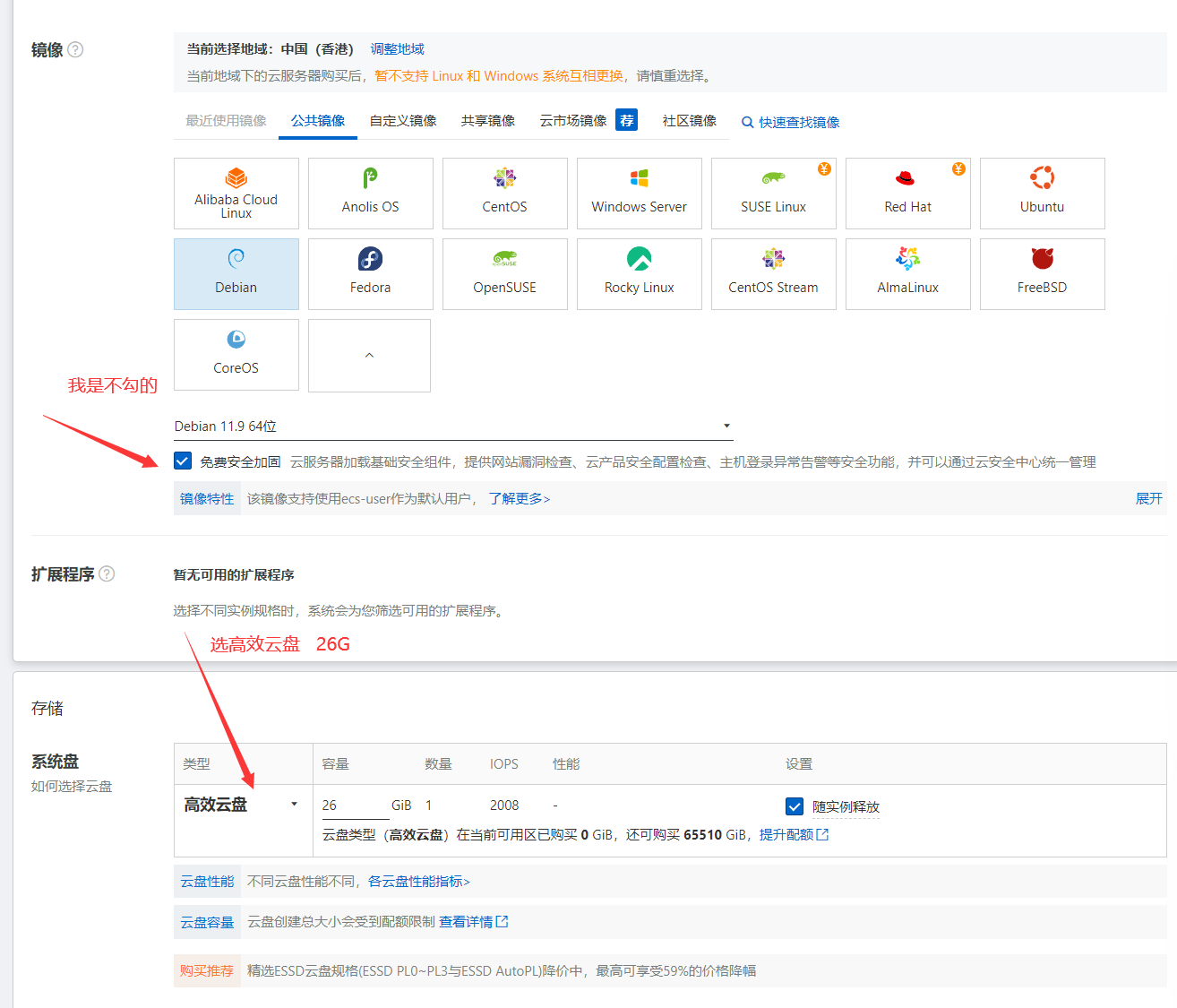
Task: Pick the Ubuntu image tile
Action: (x=1043, y=194)
